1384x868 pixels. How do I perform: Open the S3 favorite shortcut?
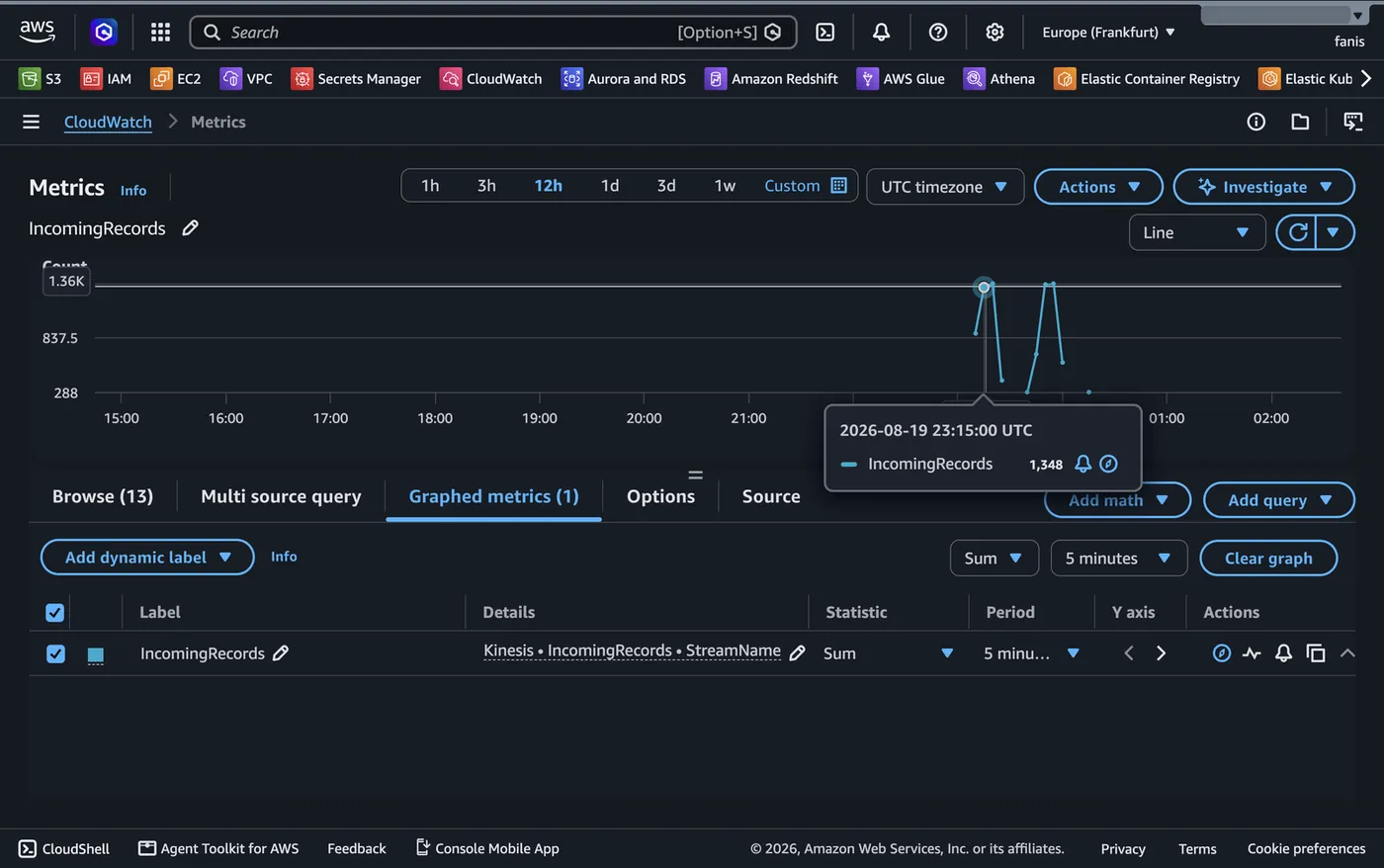click(x=41, y=79)
